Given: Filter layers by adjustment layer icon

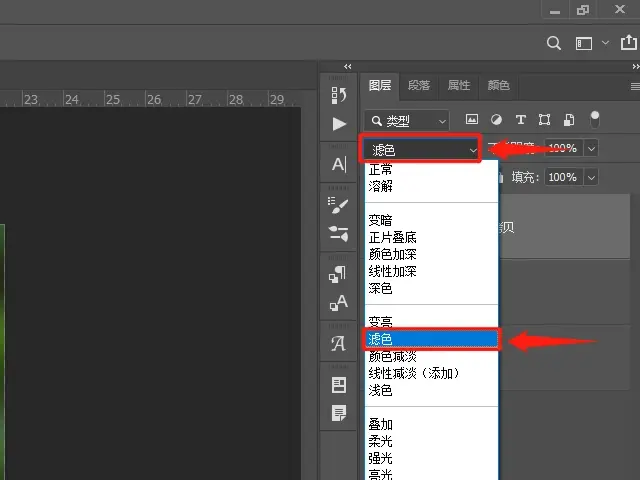Looking at the screenshot, I should tap(496, 120).
